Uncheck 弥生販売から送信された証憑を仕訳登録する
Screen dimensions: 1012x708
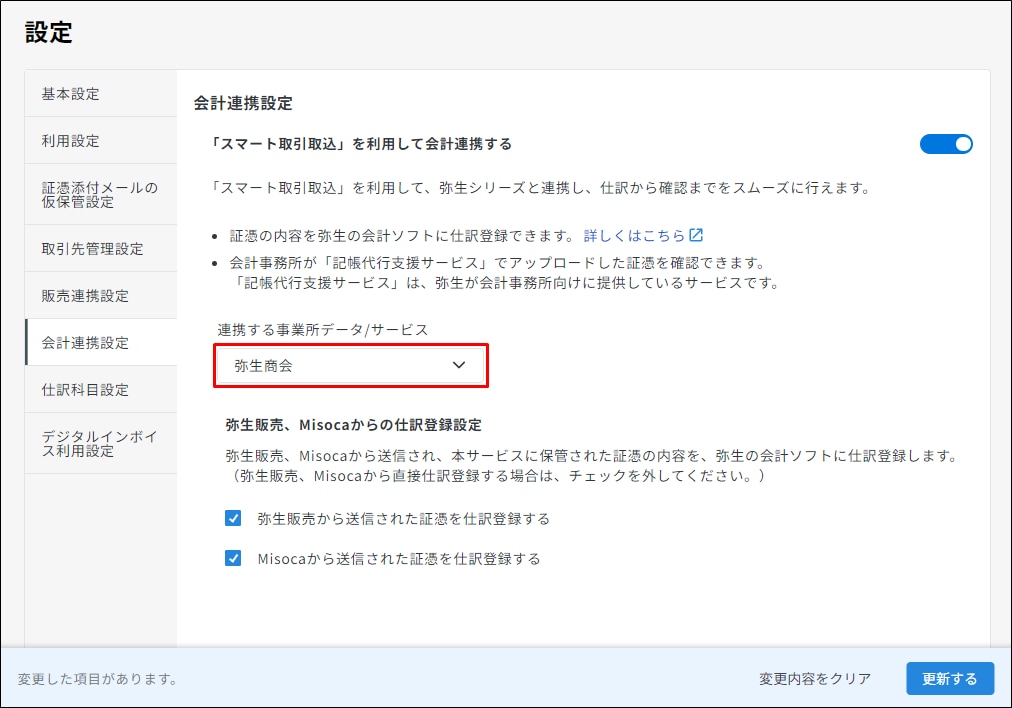233,518
